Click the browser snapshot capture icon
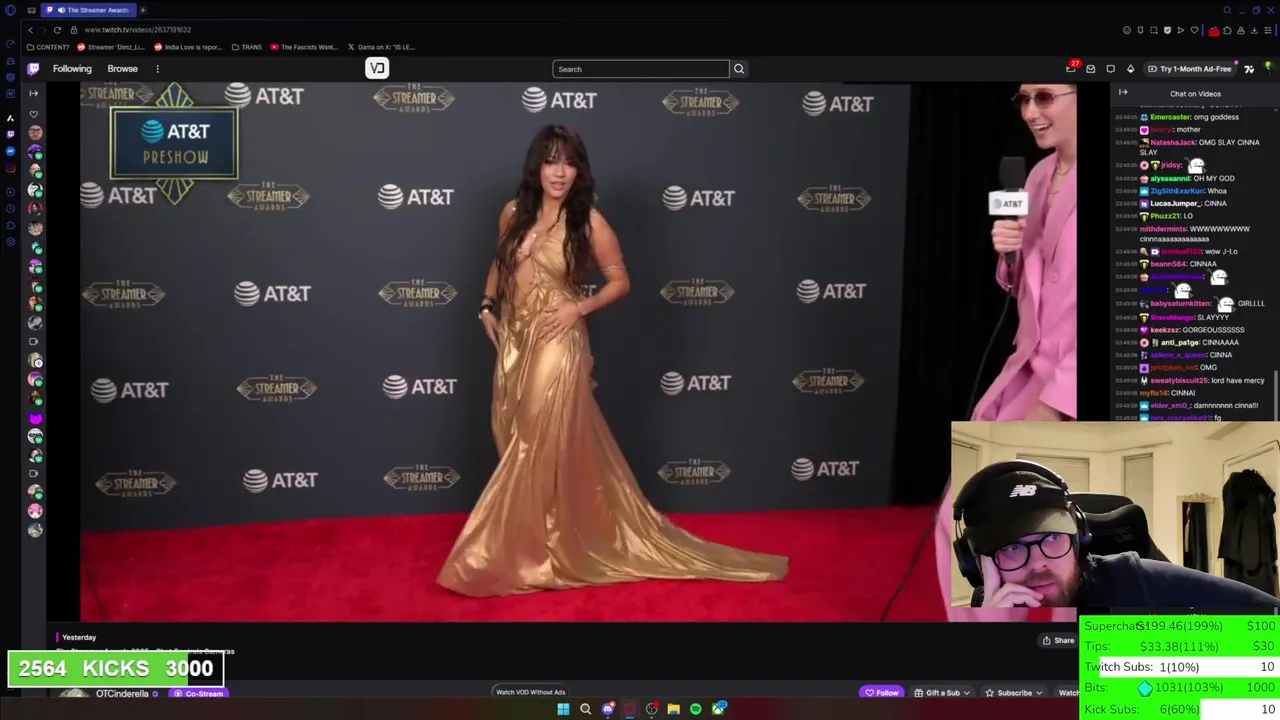Screen dimensions: 1280x720 point(1153,30)
